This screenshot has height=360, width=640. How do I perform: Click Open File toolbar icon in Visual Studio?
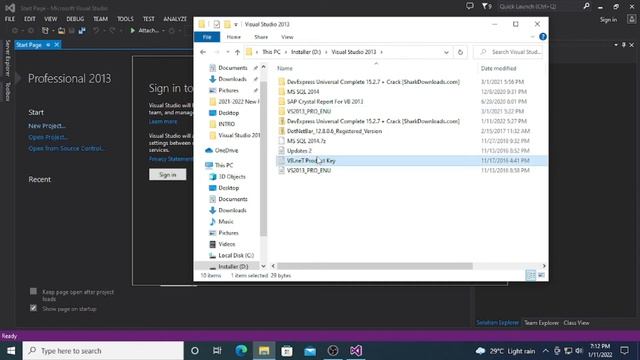61,30
